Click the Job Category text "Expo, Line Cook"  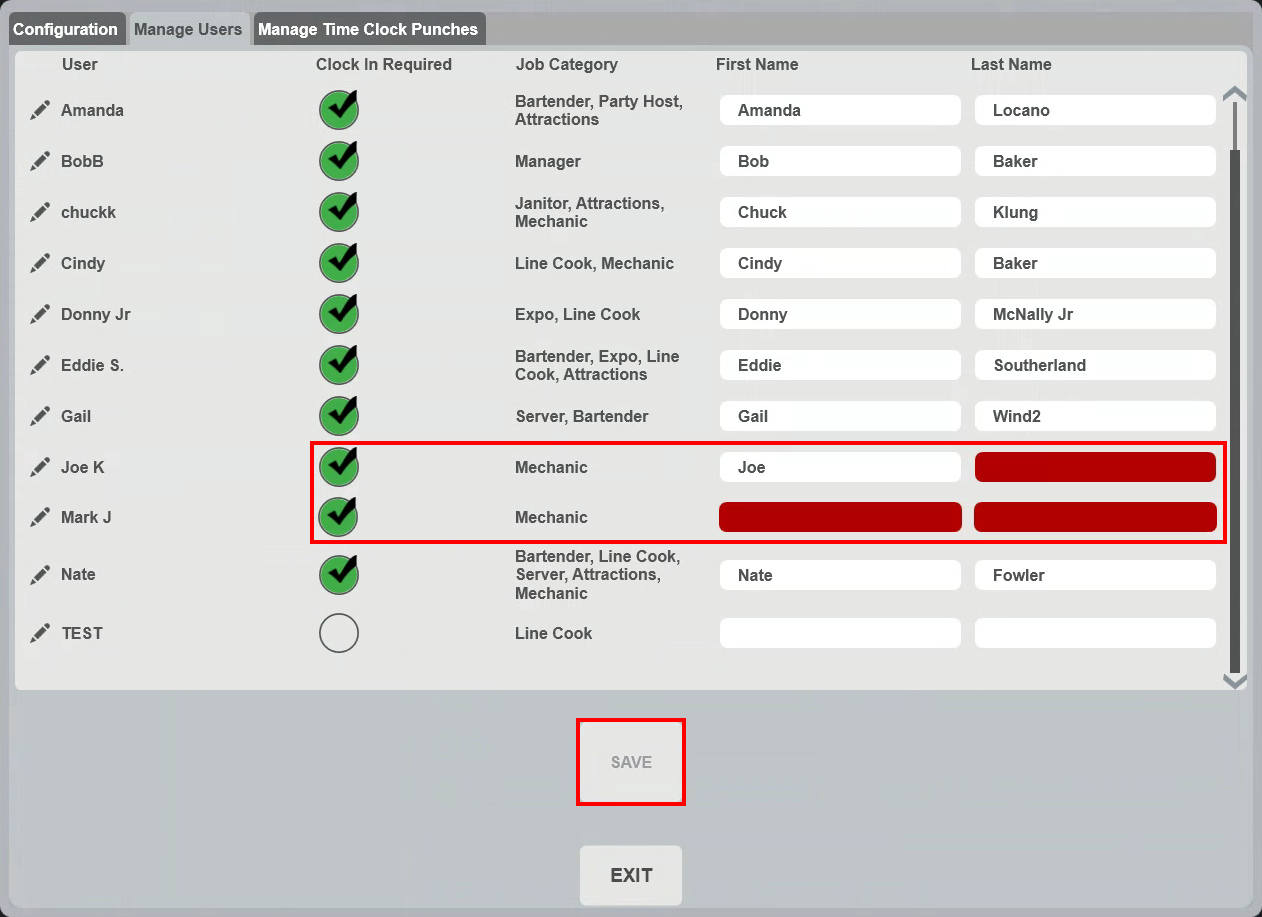578,314
